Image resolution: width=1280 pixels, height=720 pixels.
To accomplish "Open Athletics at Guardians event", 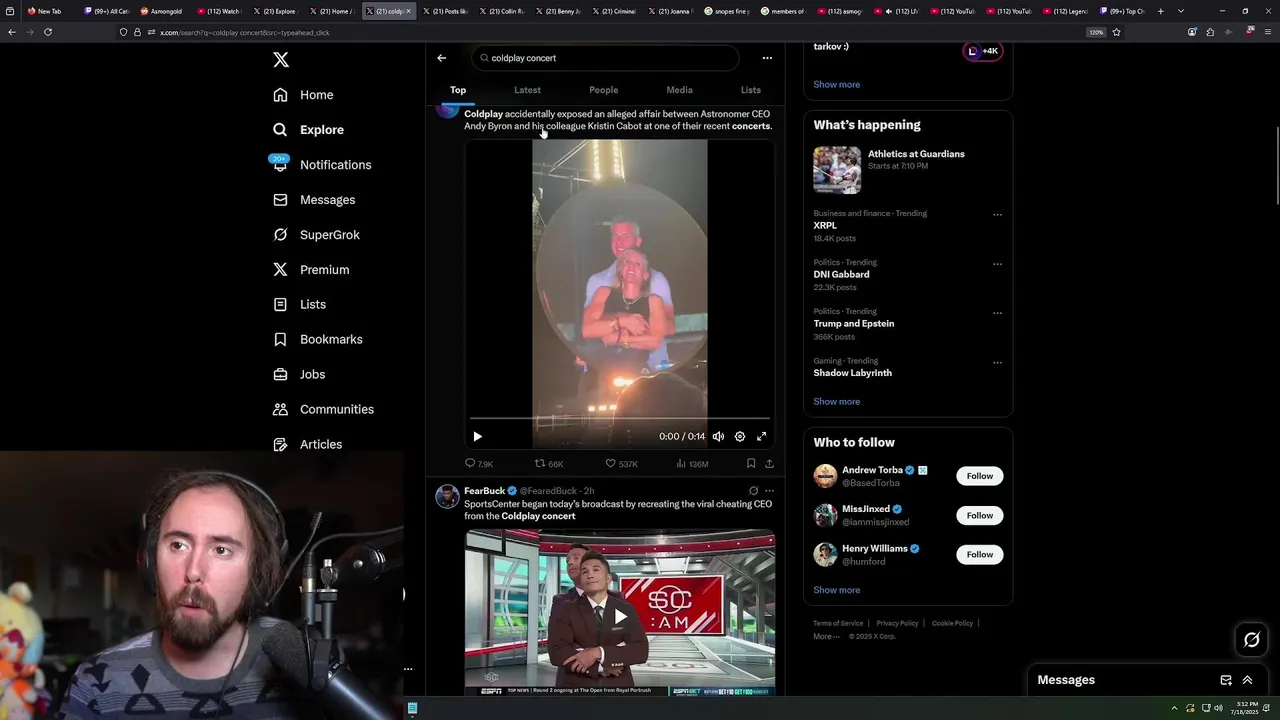I will click(x=908, y=170).
